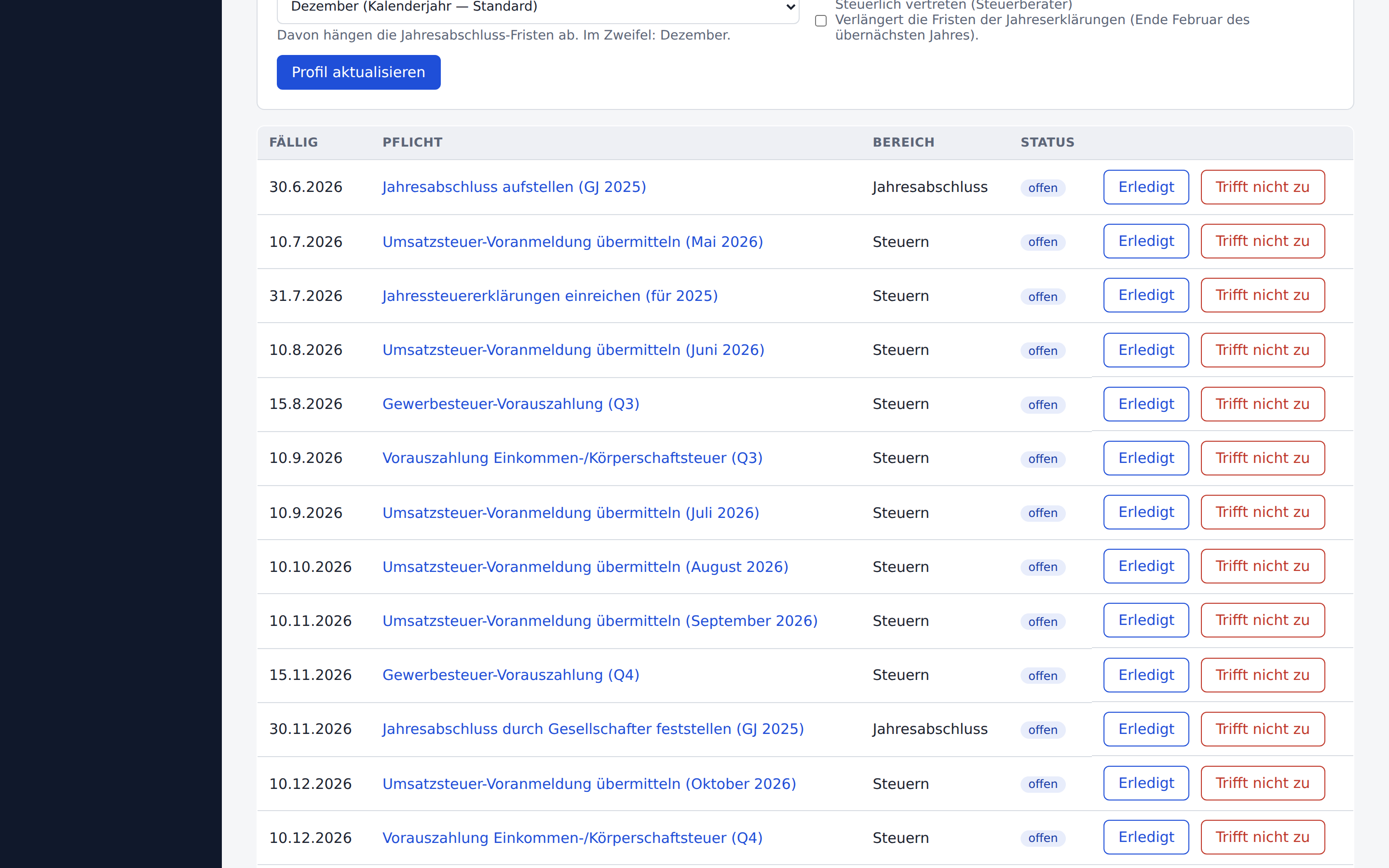
Task: Click the FÄLLIG column header
Action: 293,142
